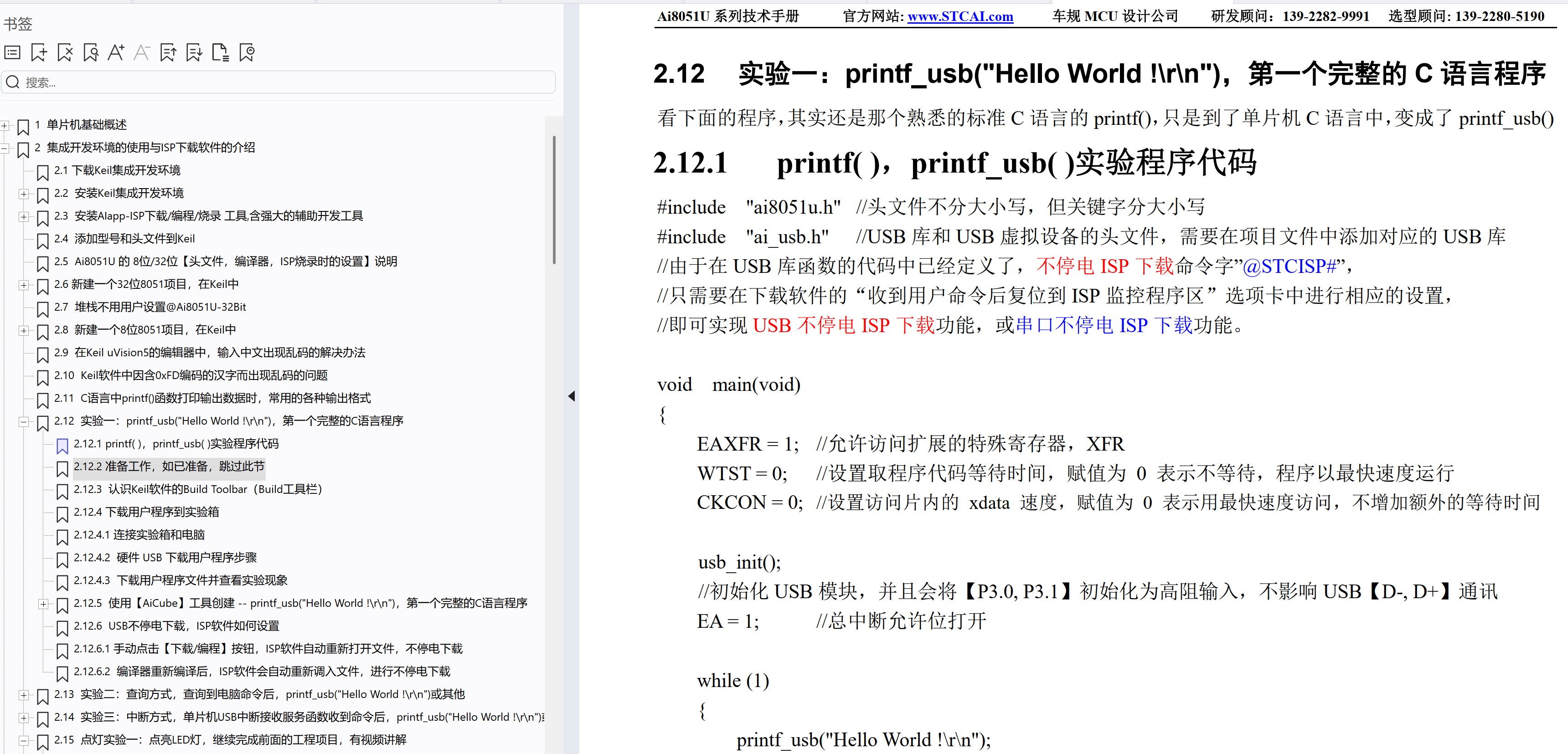This screenshot has height=754, width=1568.
Task: Click the 研发顾问 139-2282-9991 header text
Action: (1290, 16)
